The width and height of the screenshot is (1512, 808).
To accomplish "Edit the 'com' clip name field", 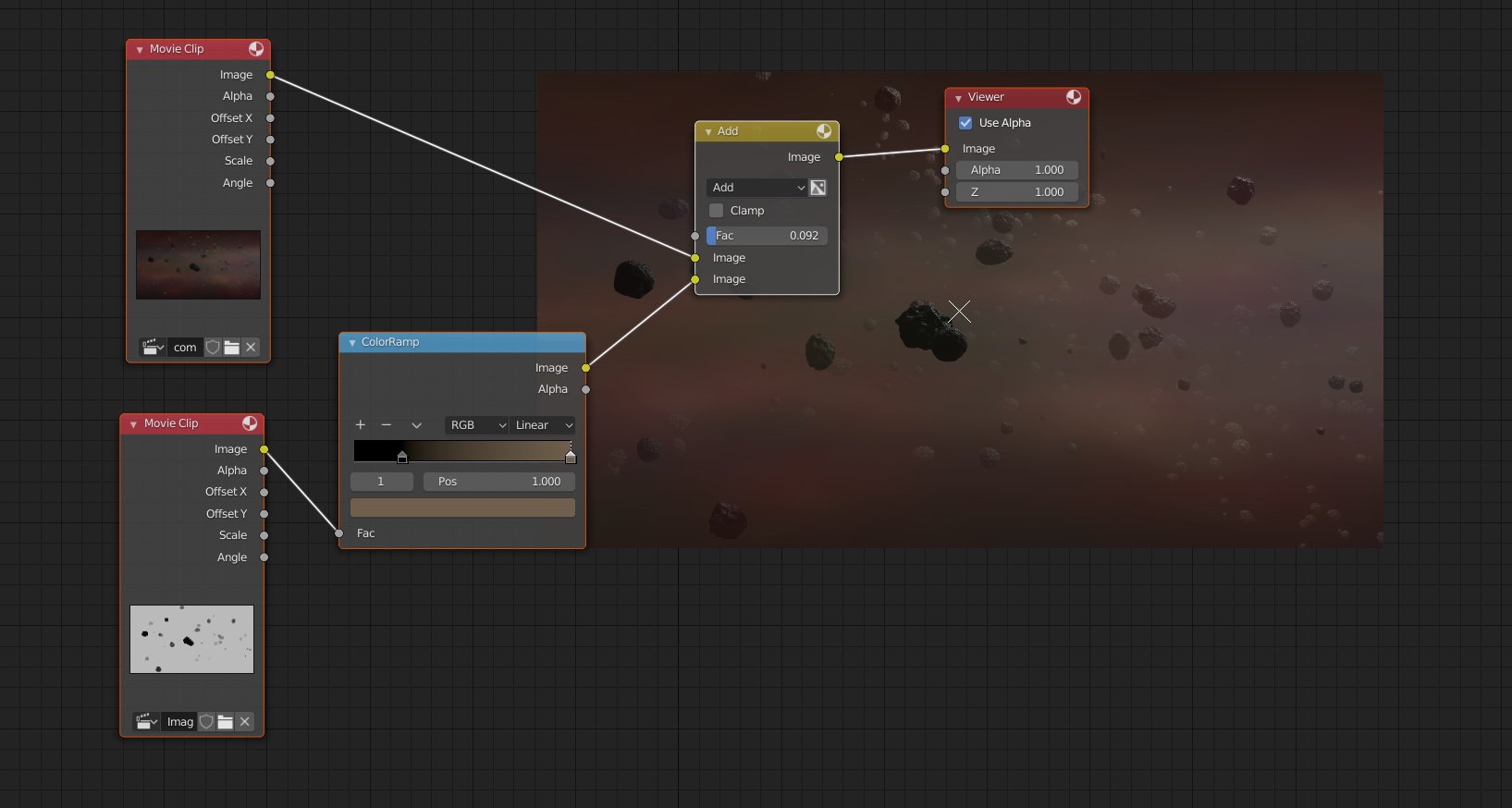I will 185,348.
